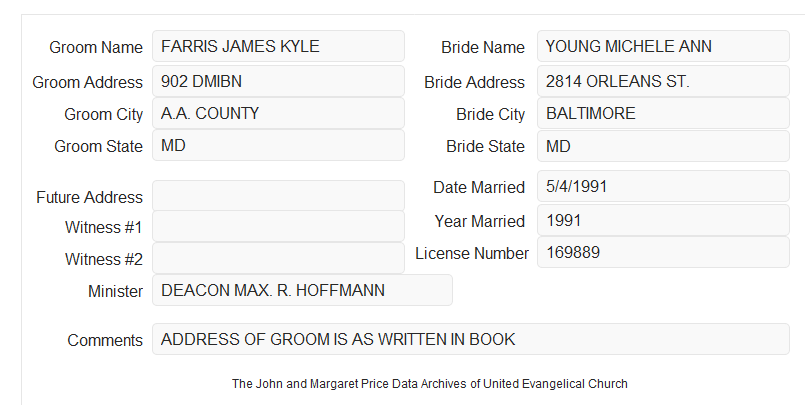The height and width of the screenshot is (405, 805).
Task: Click the License Number label
Action: click(x=472, y=254)
